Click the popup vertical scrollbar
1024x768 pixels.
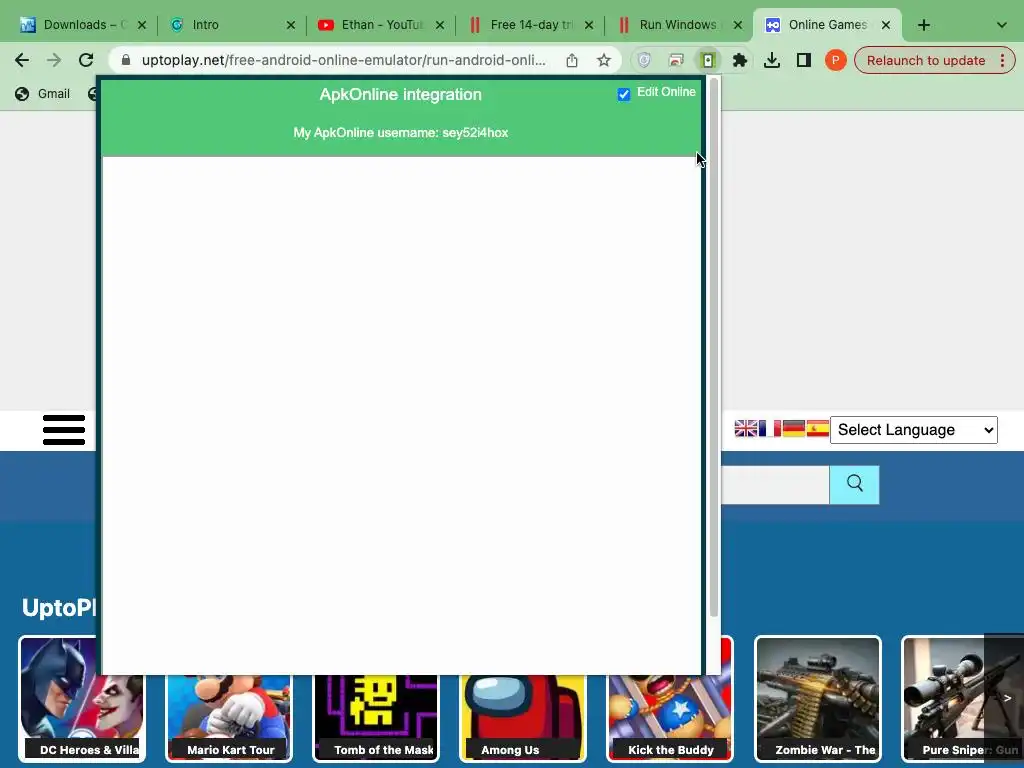click(x=714, y=346)
